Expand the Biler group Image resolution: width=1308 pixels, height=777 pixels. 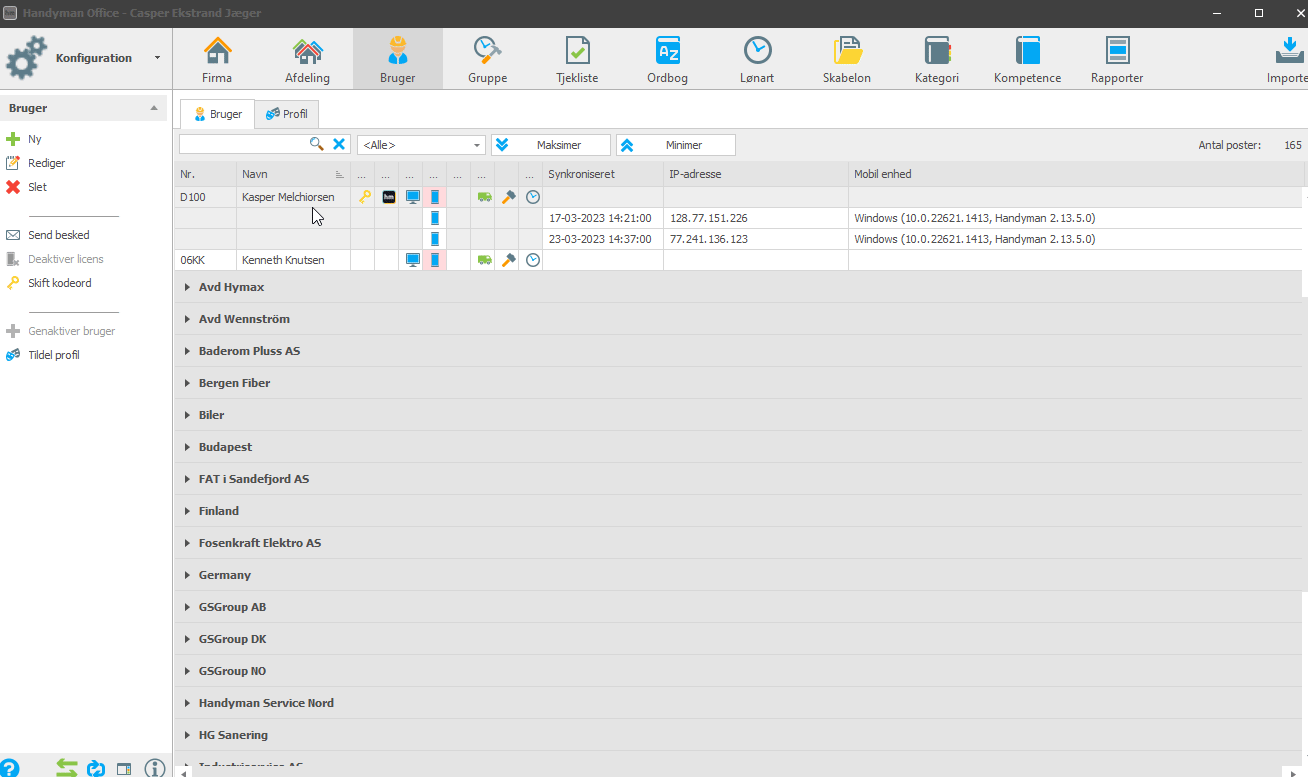tap(187, 415)
